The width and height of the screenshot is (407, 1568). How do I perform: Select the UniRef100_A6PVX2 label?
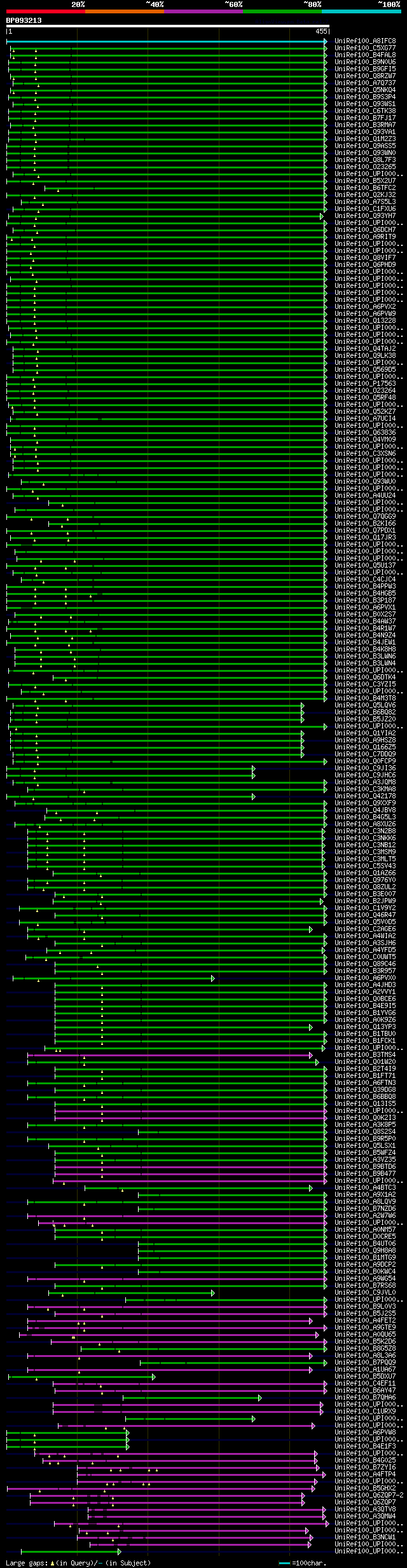pos(365,307)
